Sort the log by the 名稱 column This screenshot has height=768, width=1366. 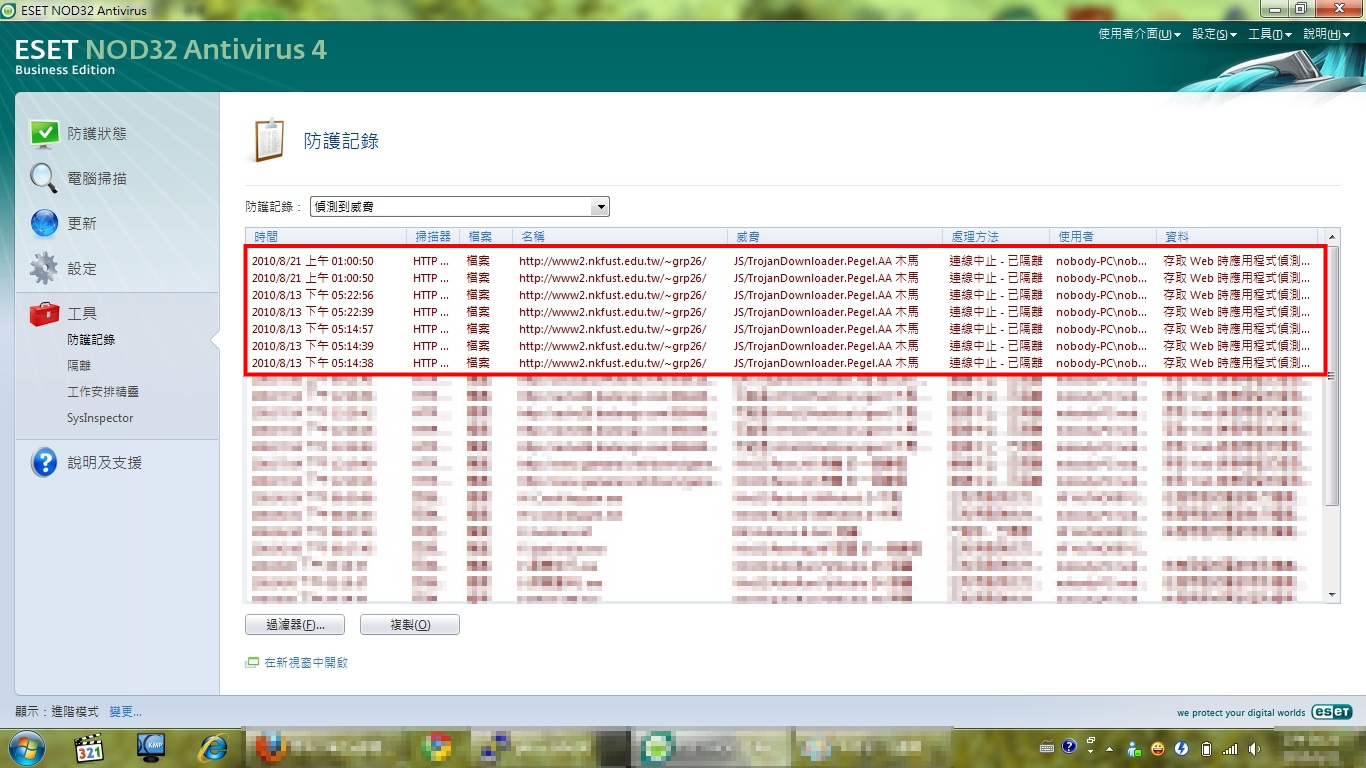tap(620, 237)
